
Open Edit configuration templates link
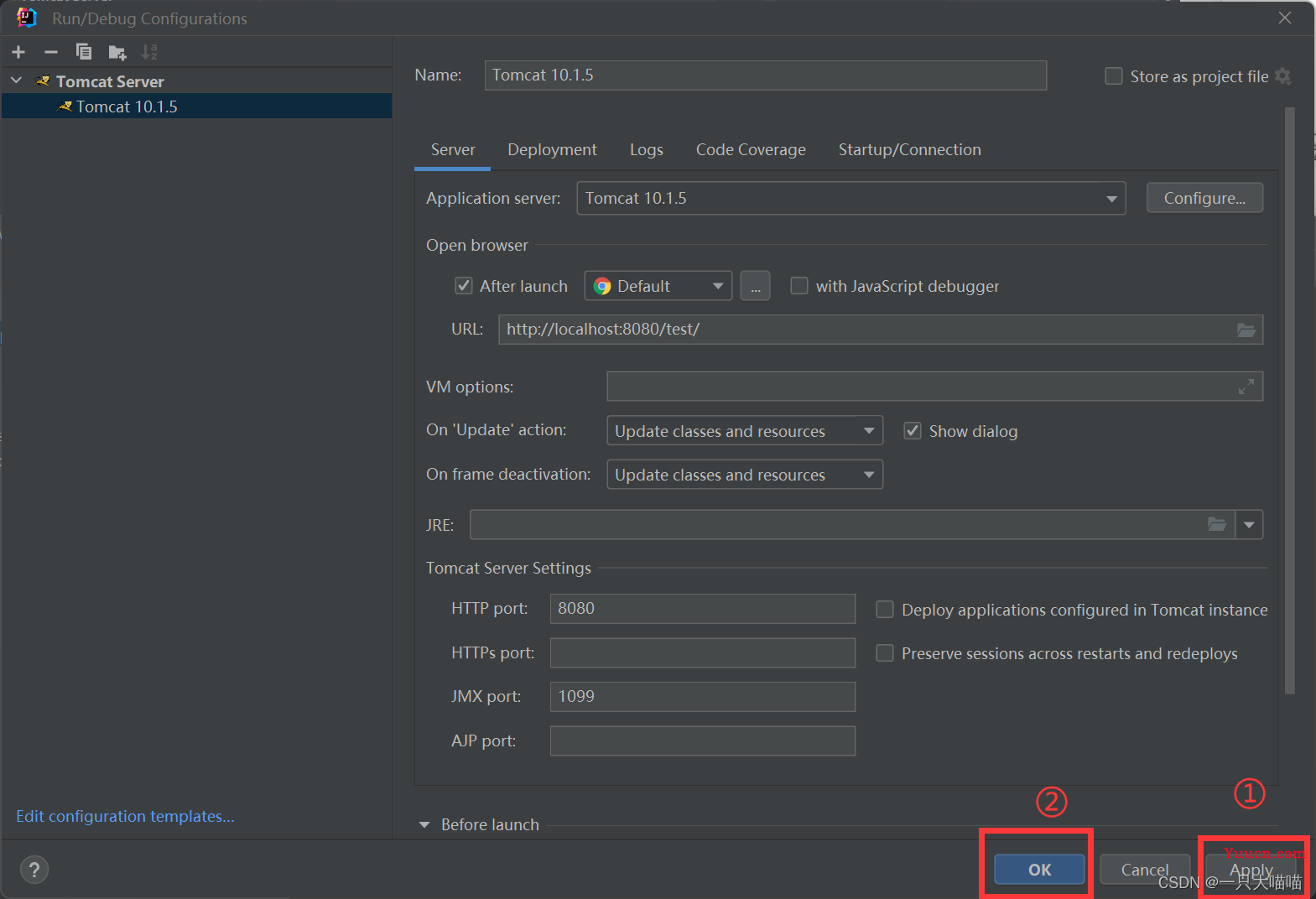(x=125, y=816)
